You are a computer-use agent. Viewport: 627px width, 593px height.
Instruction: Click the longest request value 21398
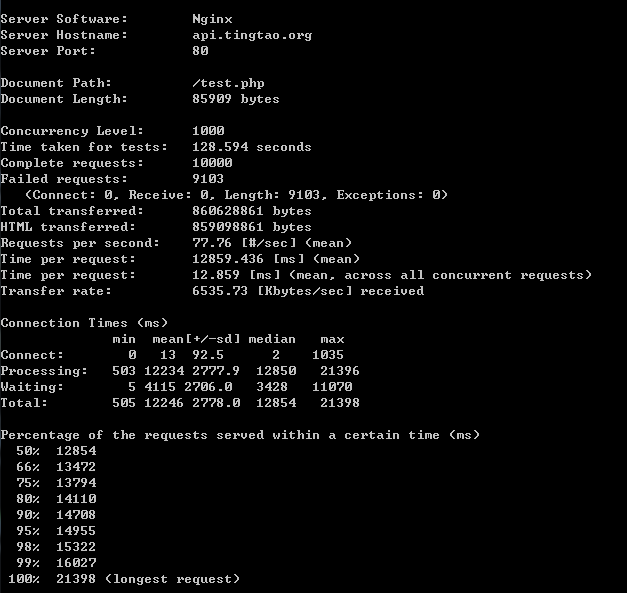76,579
